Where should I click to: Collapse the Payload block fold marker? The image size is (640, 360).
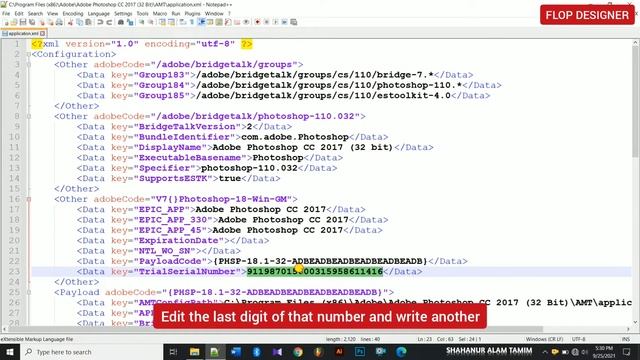click(29, 292)
